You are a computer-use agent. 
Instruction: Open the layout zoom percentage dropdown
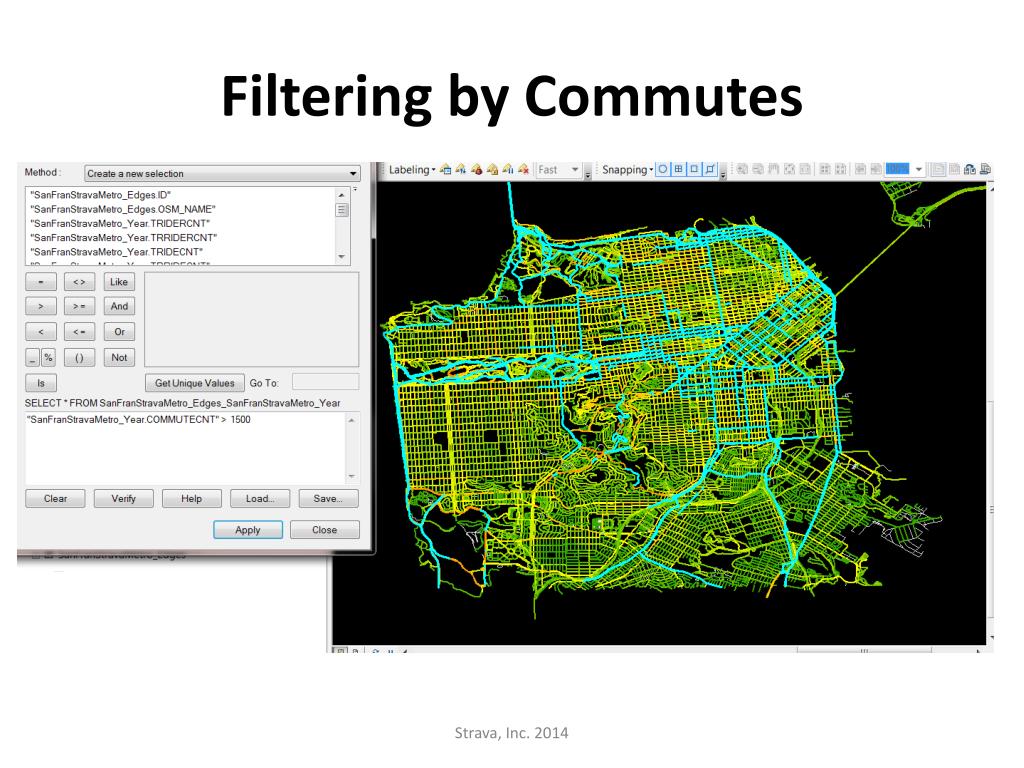pyautogui.click(x=919, y=170)
